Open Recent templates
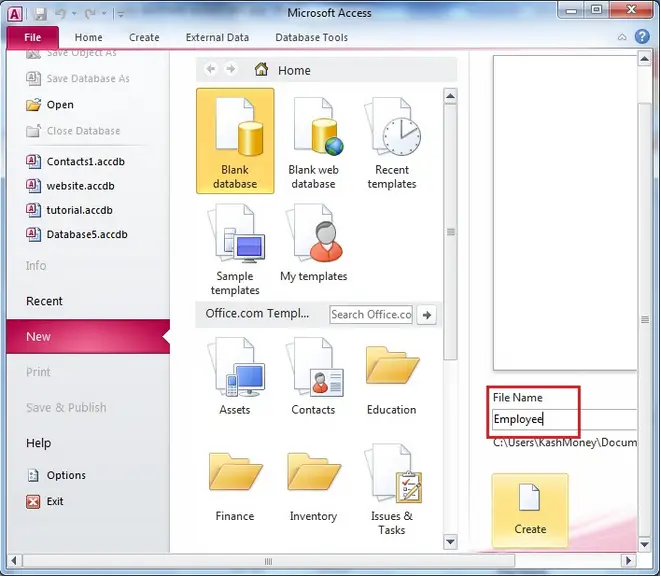 tap(392, 141)
